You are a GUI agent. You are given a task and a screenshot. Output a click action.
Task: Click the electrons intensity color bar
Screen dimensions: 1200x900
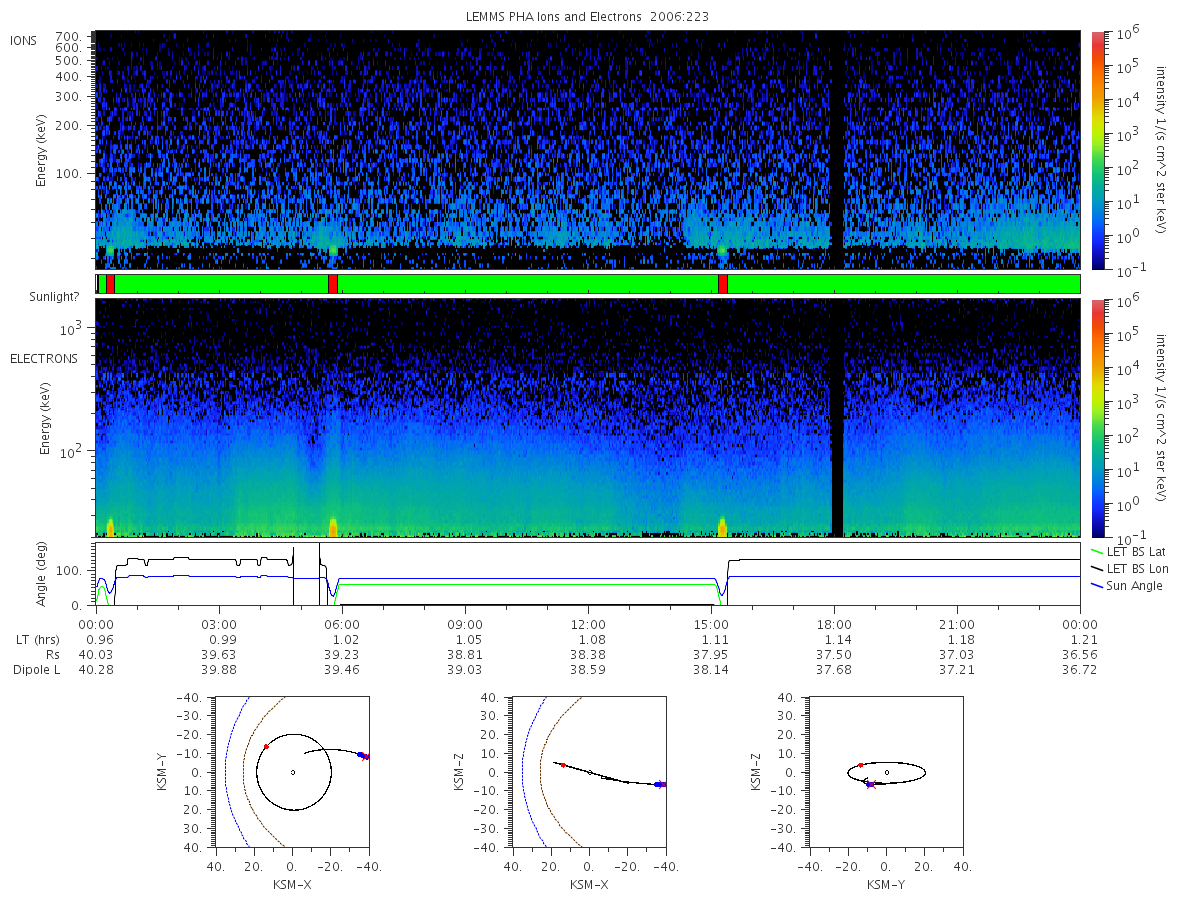tap(1097, 418)
